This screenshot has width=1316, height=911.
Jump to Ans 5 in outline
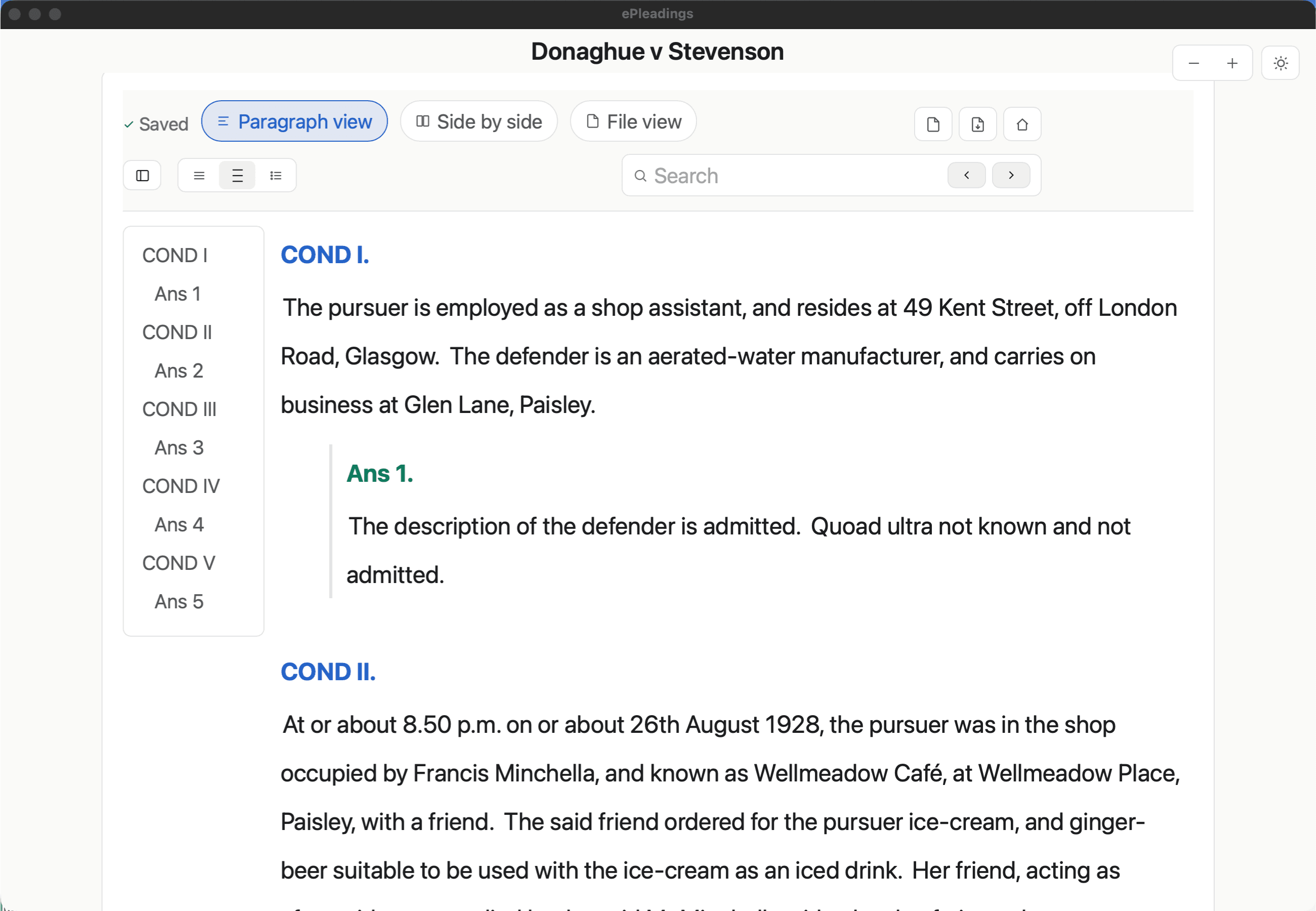point(179,602)
